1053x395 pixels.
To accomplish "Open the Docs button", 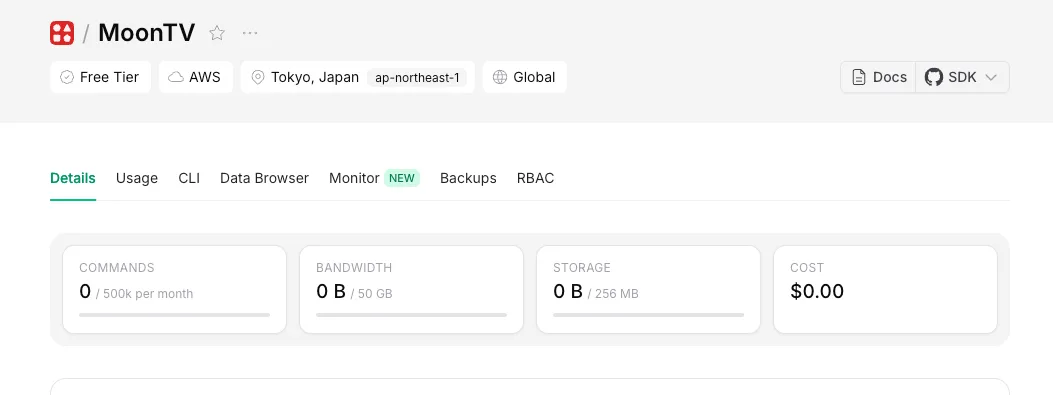I will pyautogui.click(x=878, y=77).
